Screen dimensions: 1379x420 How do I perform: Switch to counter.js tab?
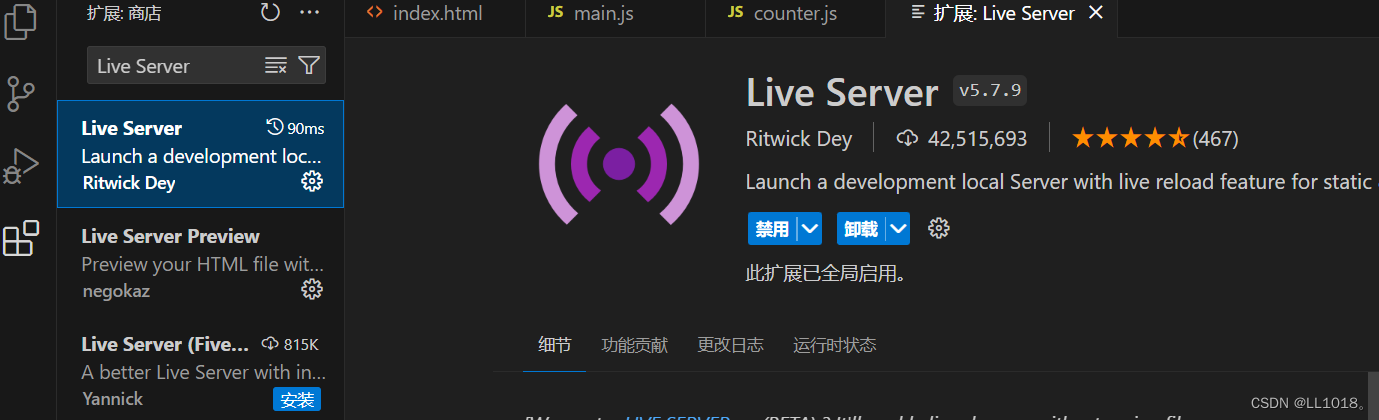click(795, 14)
